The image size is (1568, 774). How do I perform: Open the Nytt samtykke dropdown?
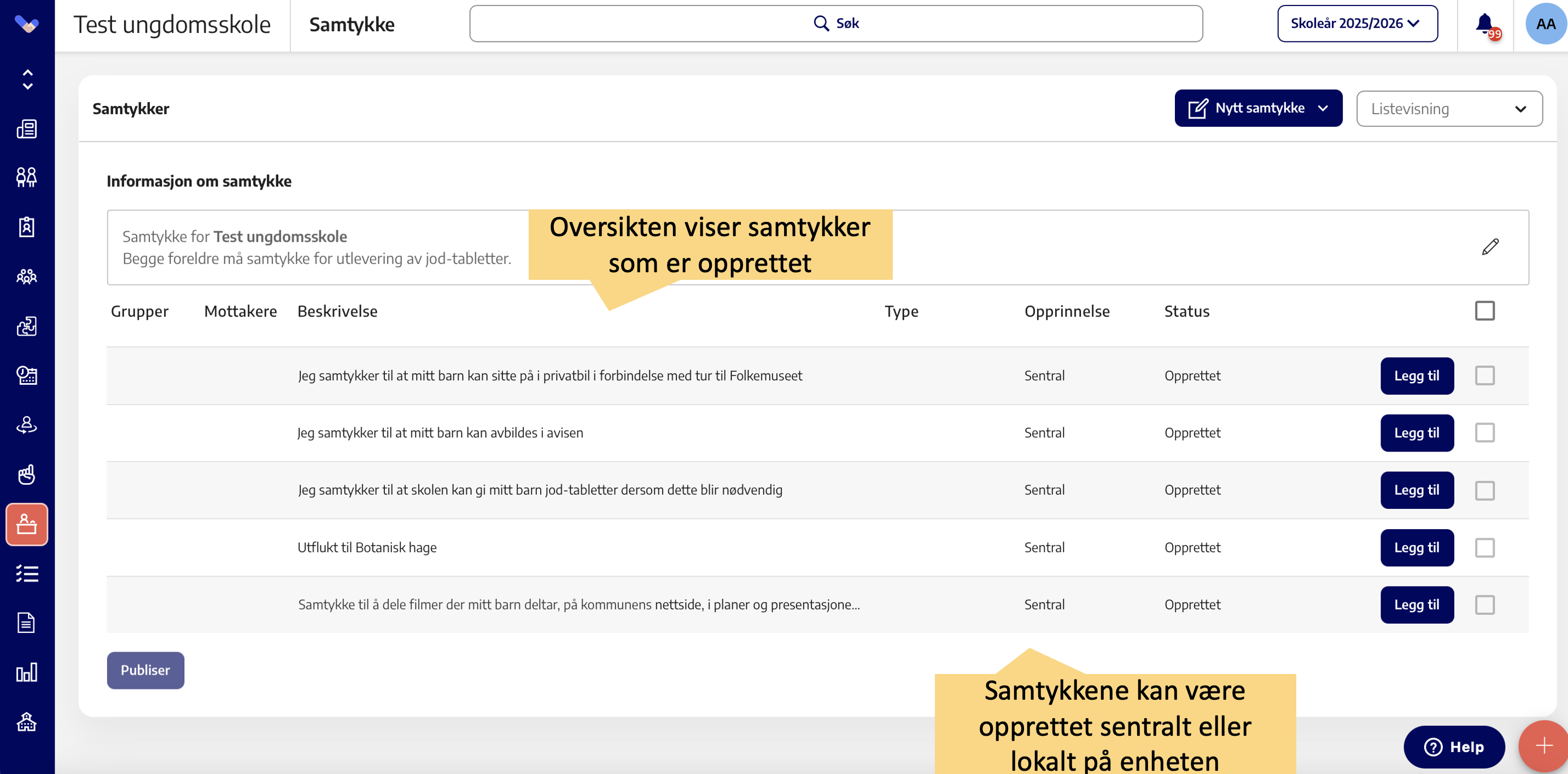click(x=1258, y=108)
